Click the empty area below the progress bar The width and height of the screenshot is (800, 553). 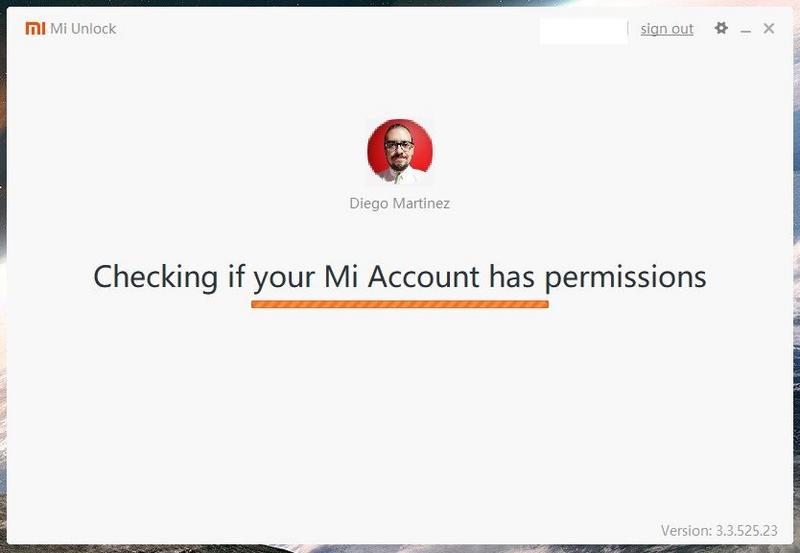point(400,408)
